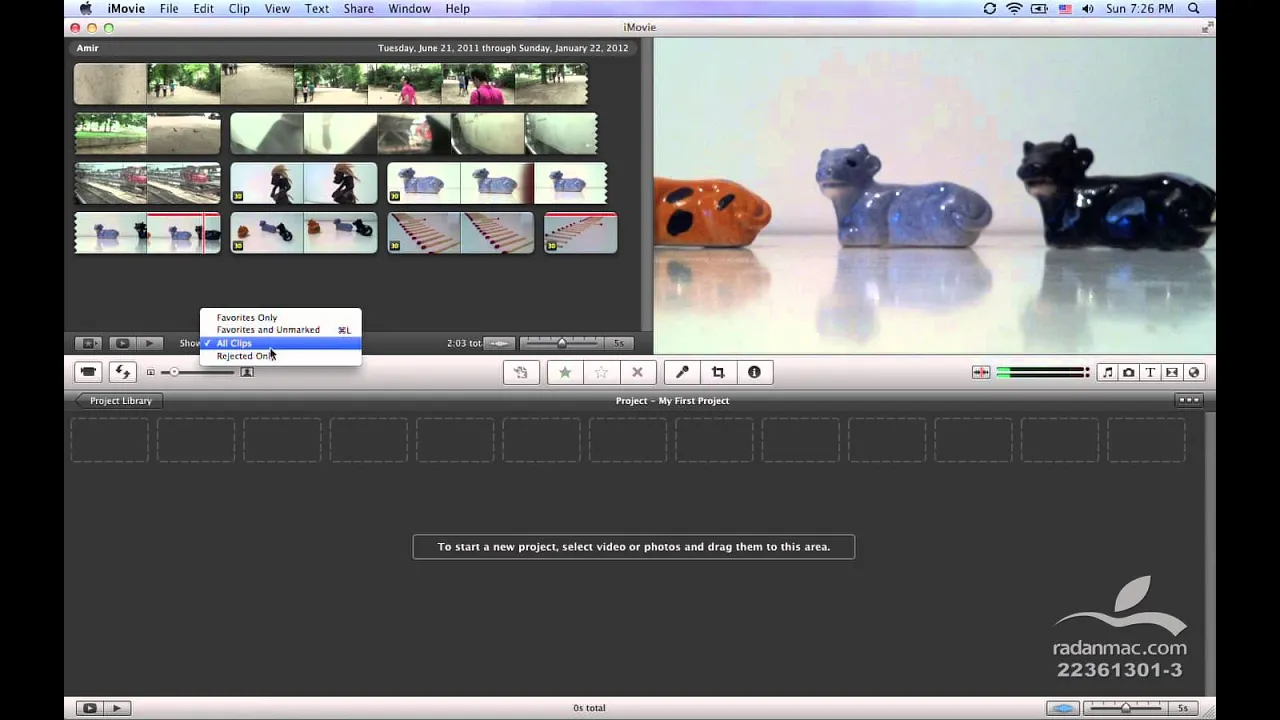Toggle audio waveforms in event browser
Viewport: 1280px width, 720px height.
click(x=499, y=343)
